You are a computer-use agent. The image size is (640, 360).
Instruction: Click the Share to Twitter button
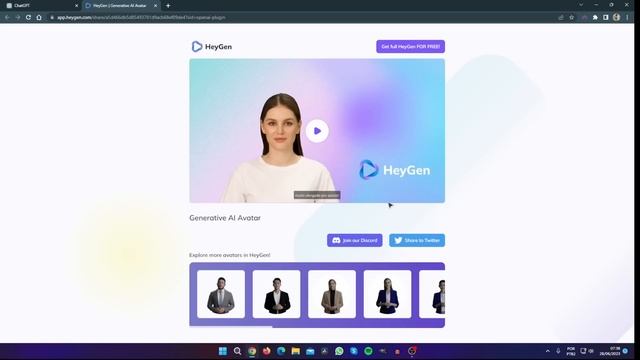click(x=417, y=240)
